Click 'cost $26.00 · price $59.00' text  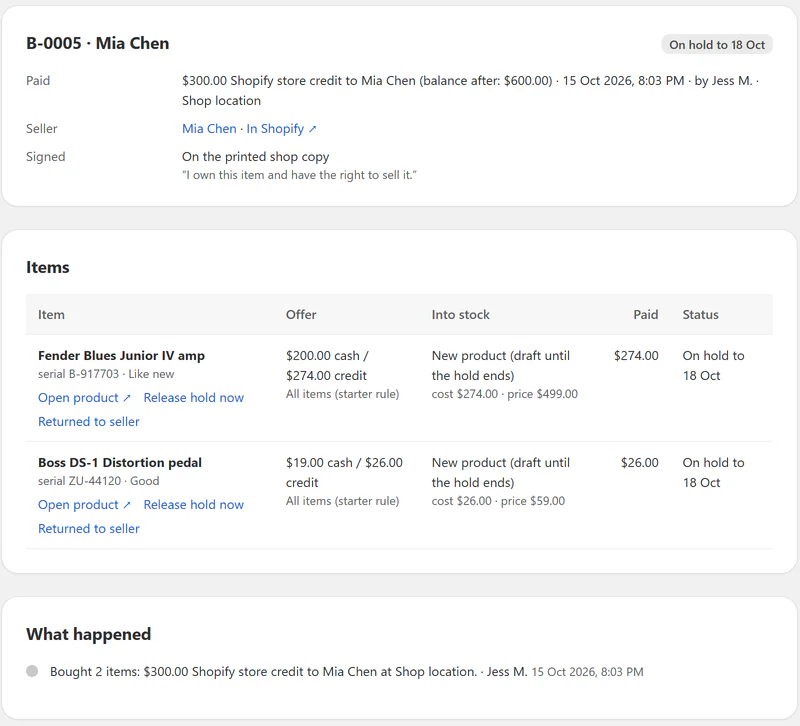[x=498, y=501]
